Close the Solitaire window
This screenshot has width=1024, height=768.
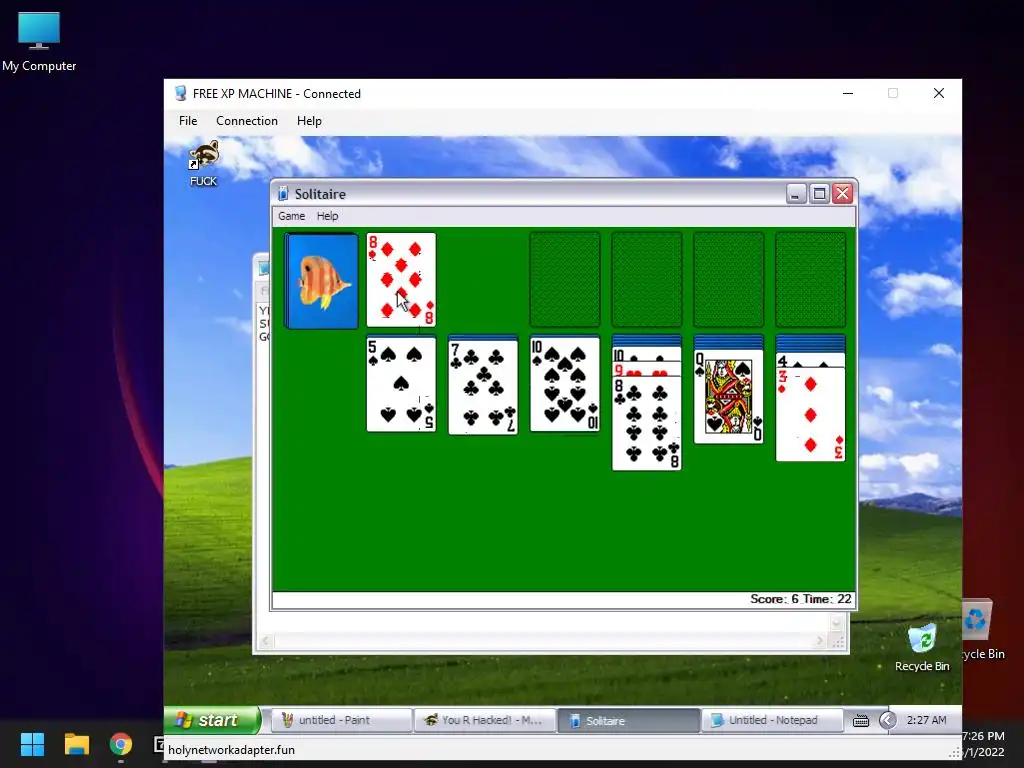(843, 194)
